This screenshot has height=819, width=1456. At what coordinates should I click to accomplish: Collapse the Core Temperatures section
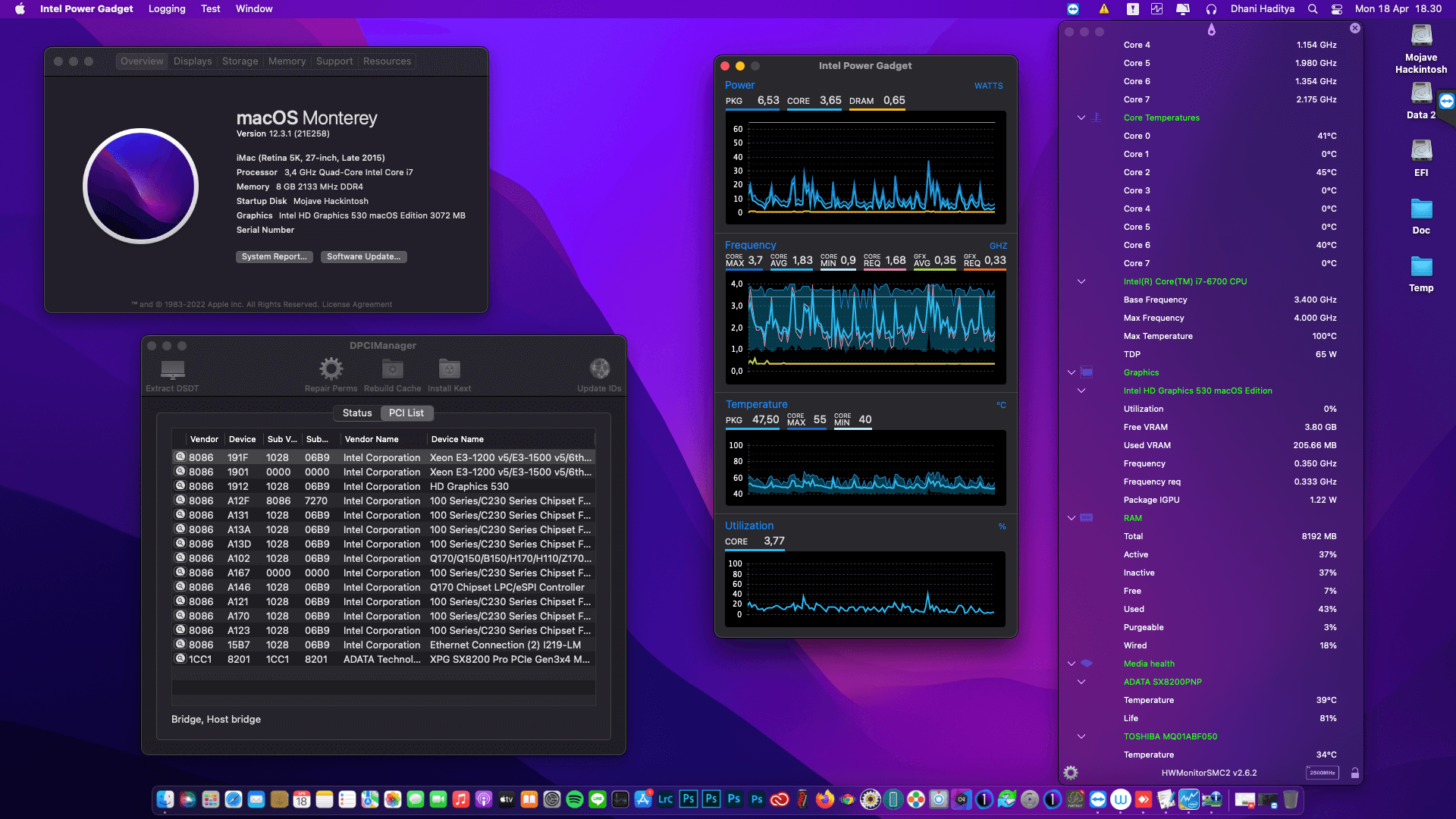1081,118
